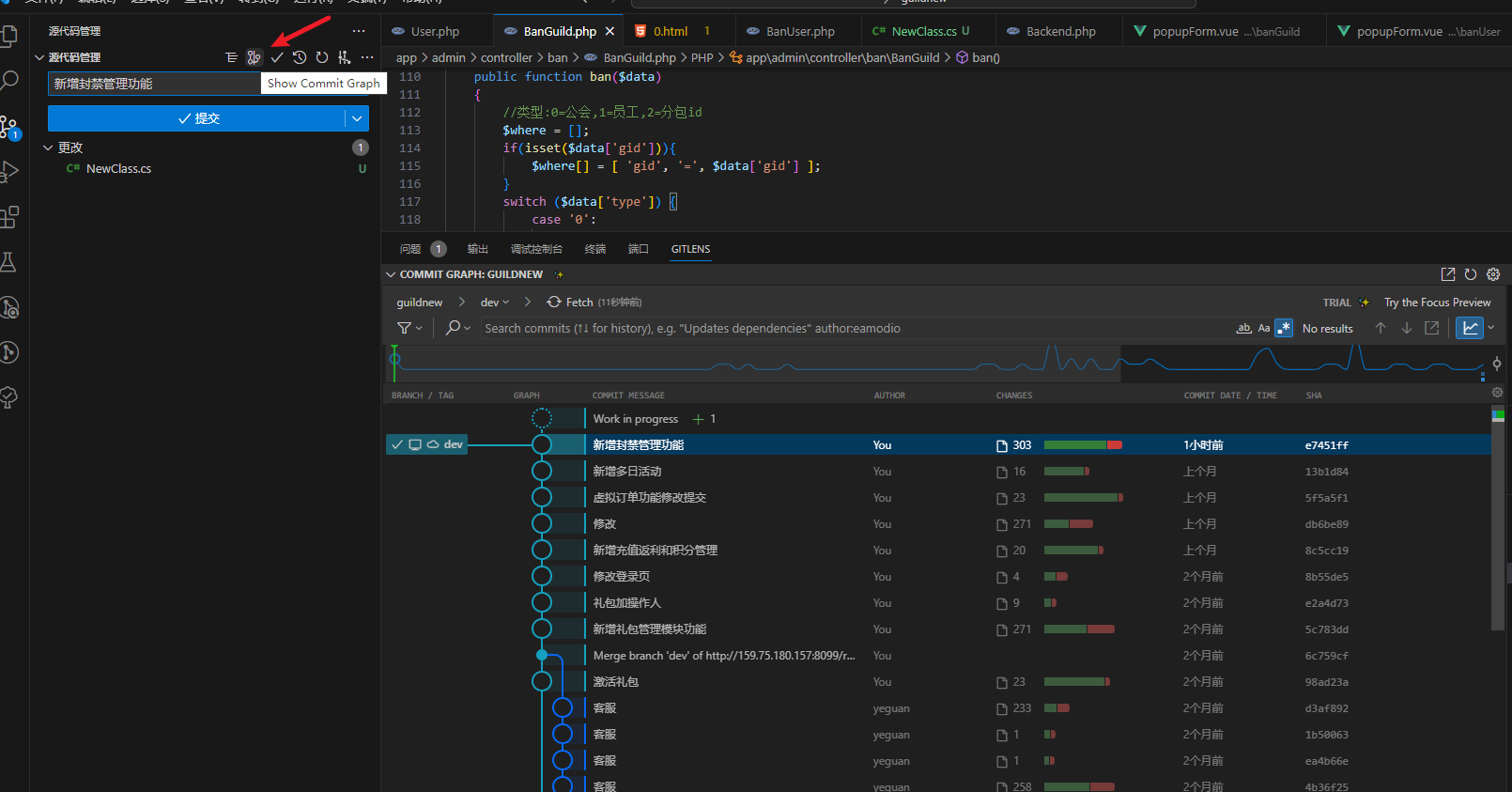This screenshot has height=792, width=1512.
Task: Open the commit button dropdown arrow
Action: pos(357,118)
